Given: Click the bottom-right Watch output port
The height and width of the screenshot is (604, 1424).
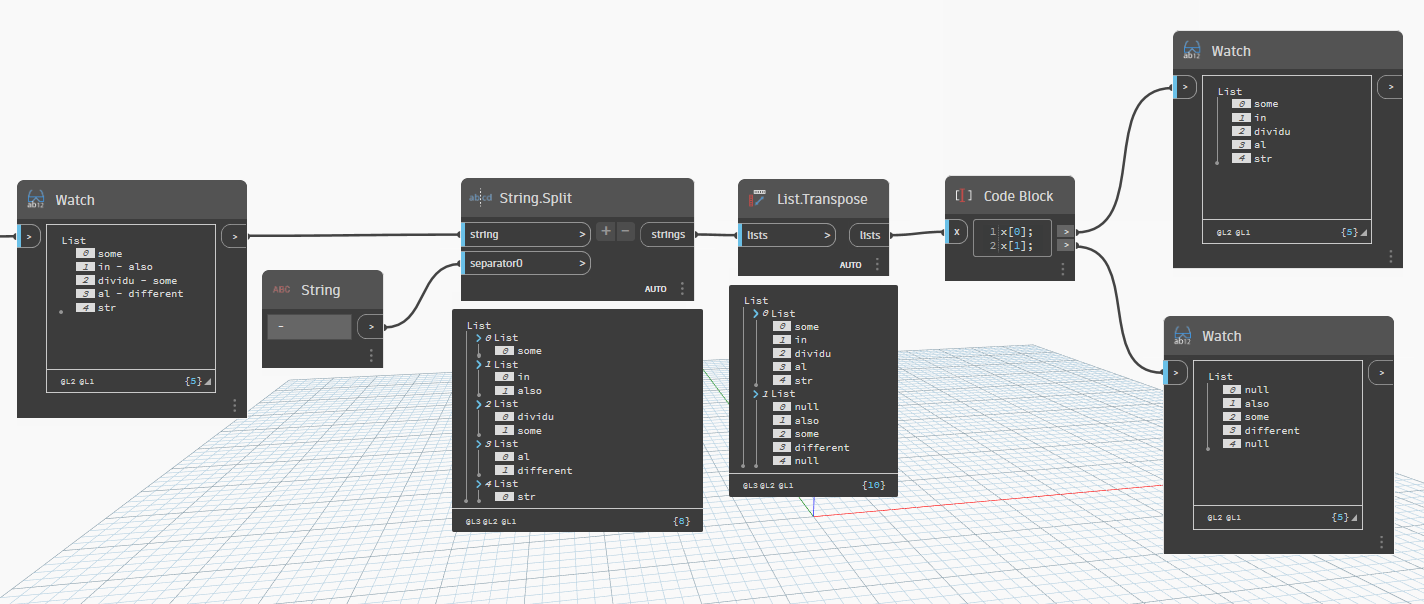Looking at the screenshot, I should [1382, 373].
